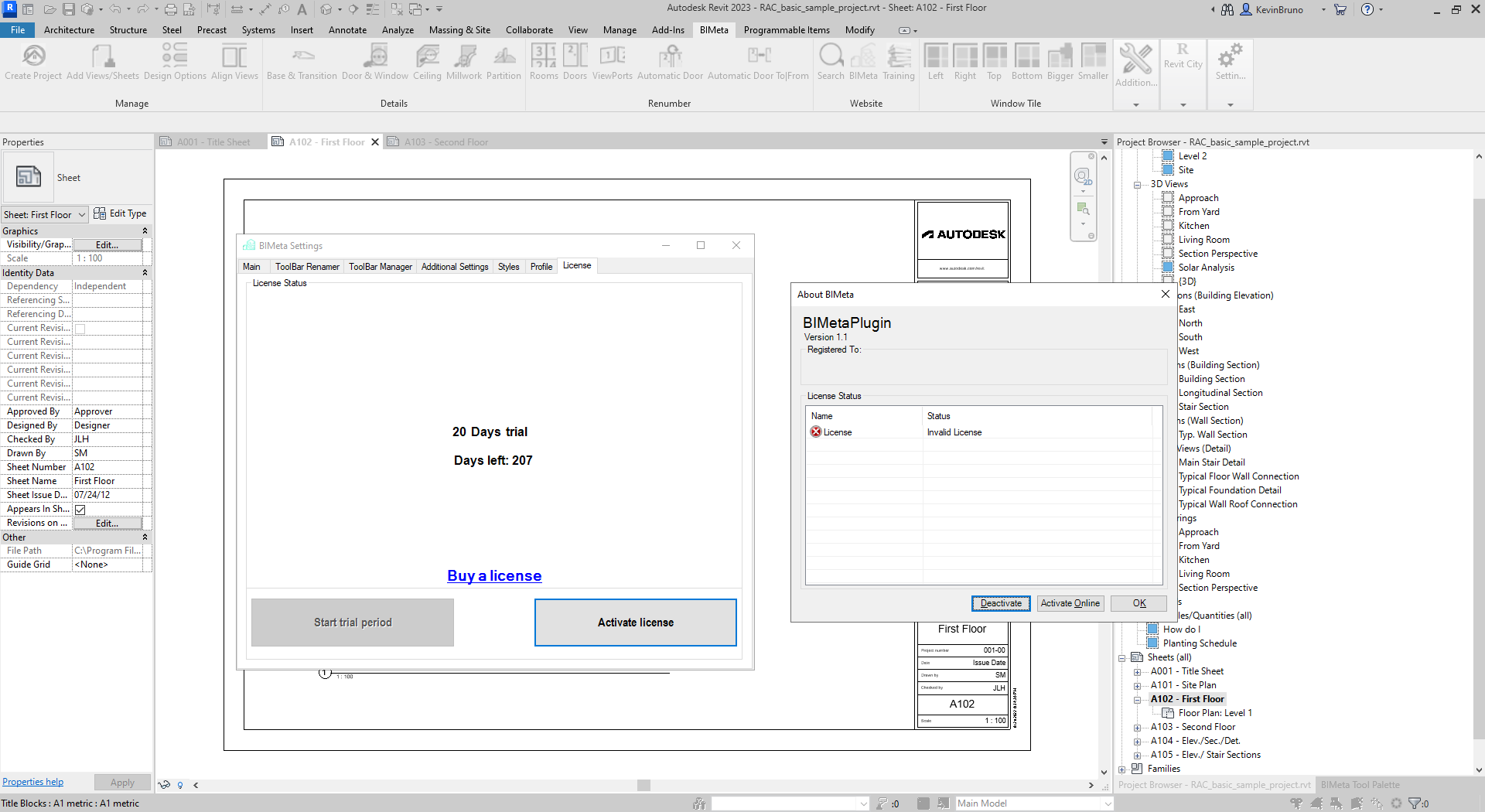This screenshot has height=812, width=1485.
Task: Tile windows to Top
Action: pos(995,62)
